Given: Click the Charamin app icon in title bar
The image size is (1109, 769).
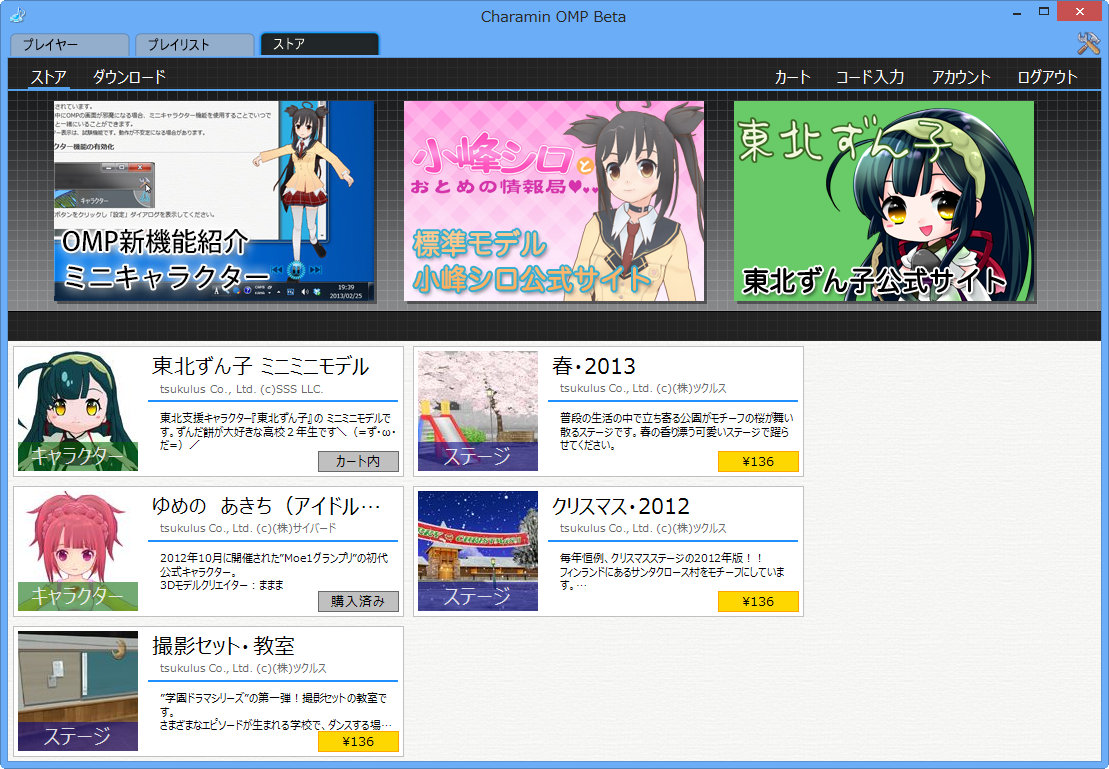Looking at the screenshot, I should [x=18, y=13].
